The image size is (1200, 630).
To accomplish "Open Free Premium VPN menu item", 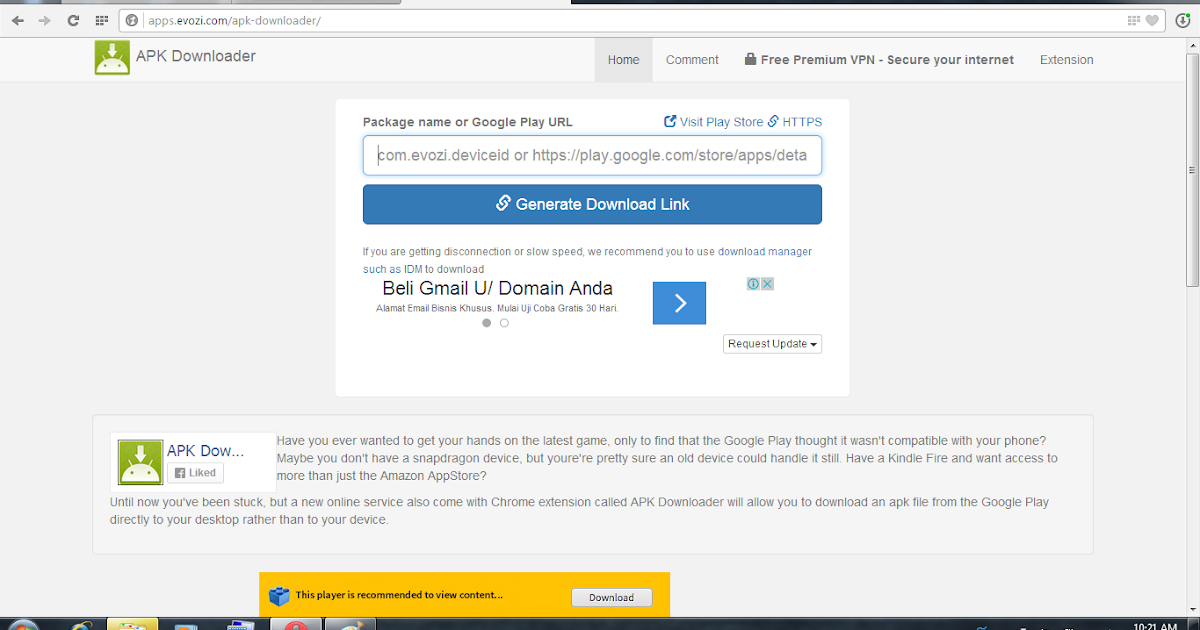I will point(879,60).
